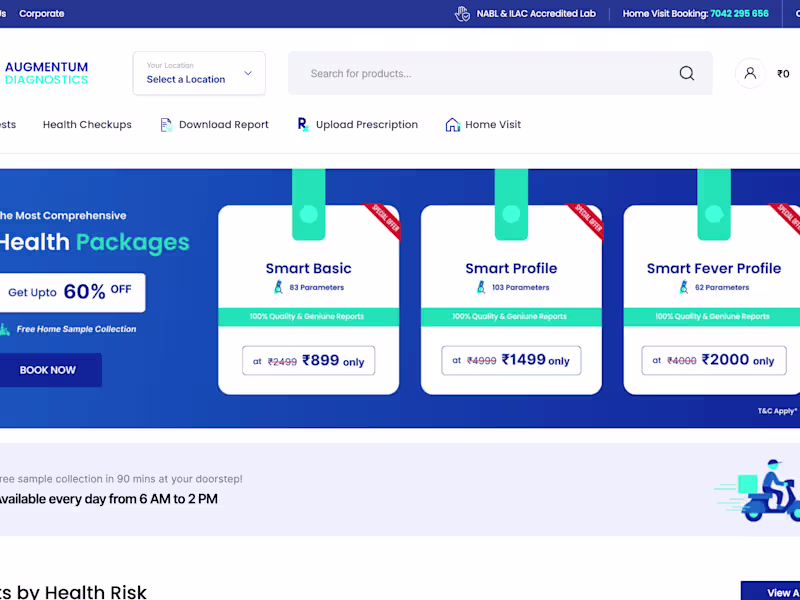
Task: Call home visit number 7042 295 656
Action: click(x=739, y=14)
